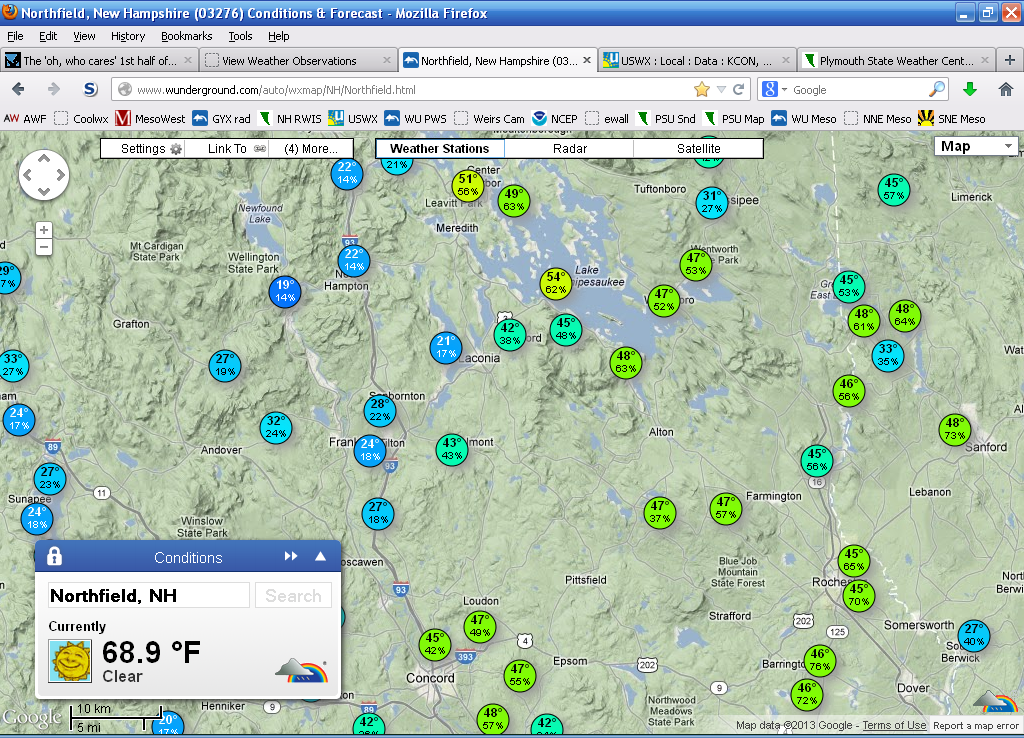1024x738 pixels.
Task: Click Report a map error link
Action: pos(976,726)
